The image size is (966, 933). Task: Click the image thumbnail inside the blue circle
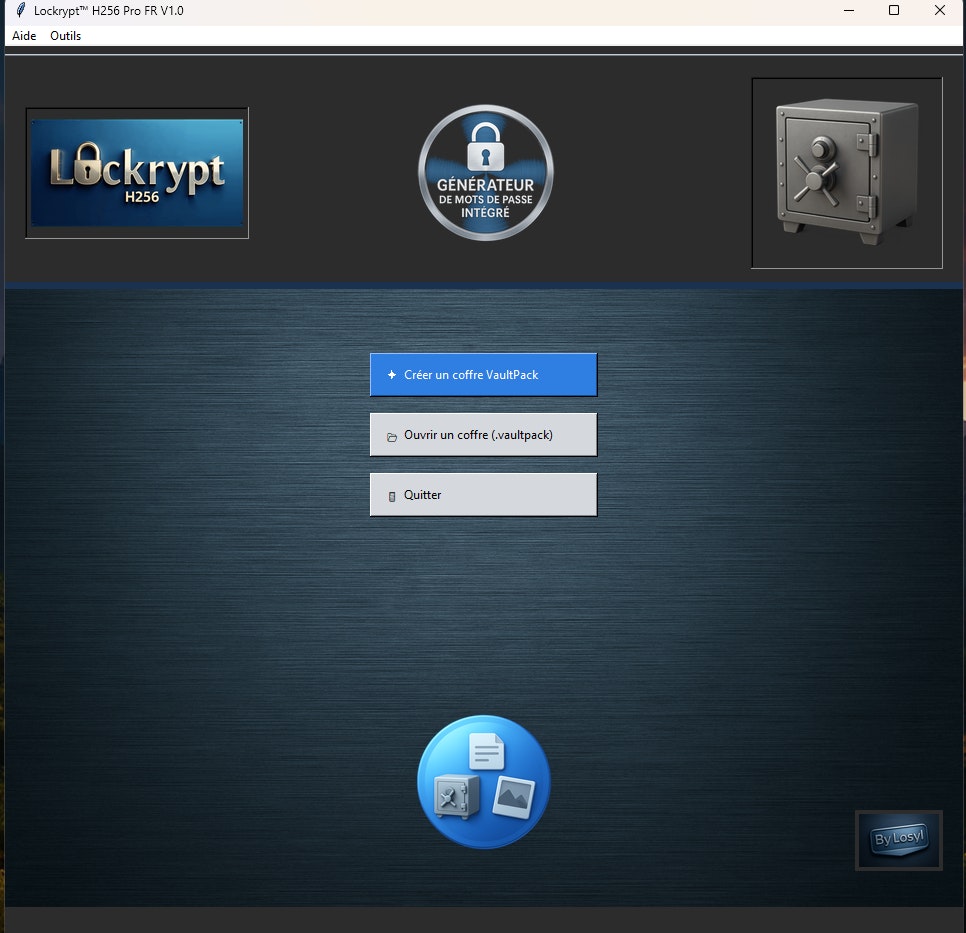(514, 797)
